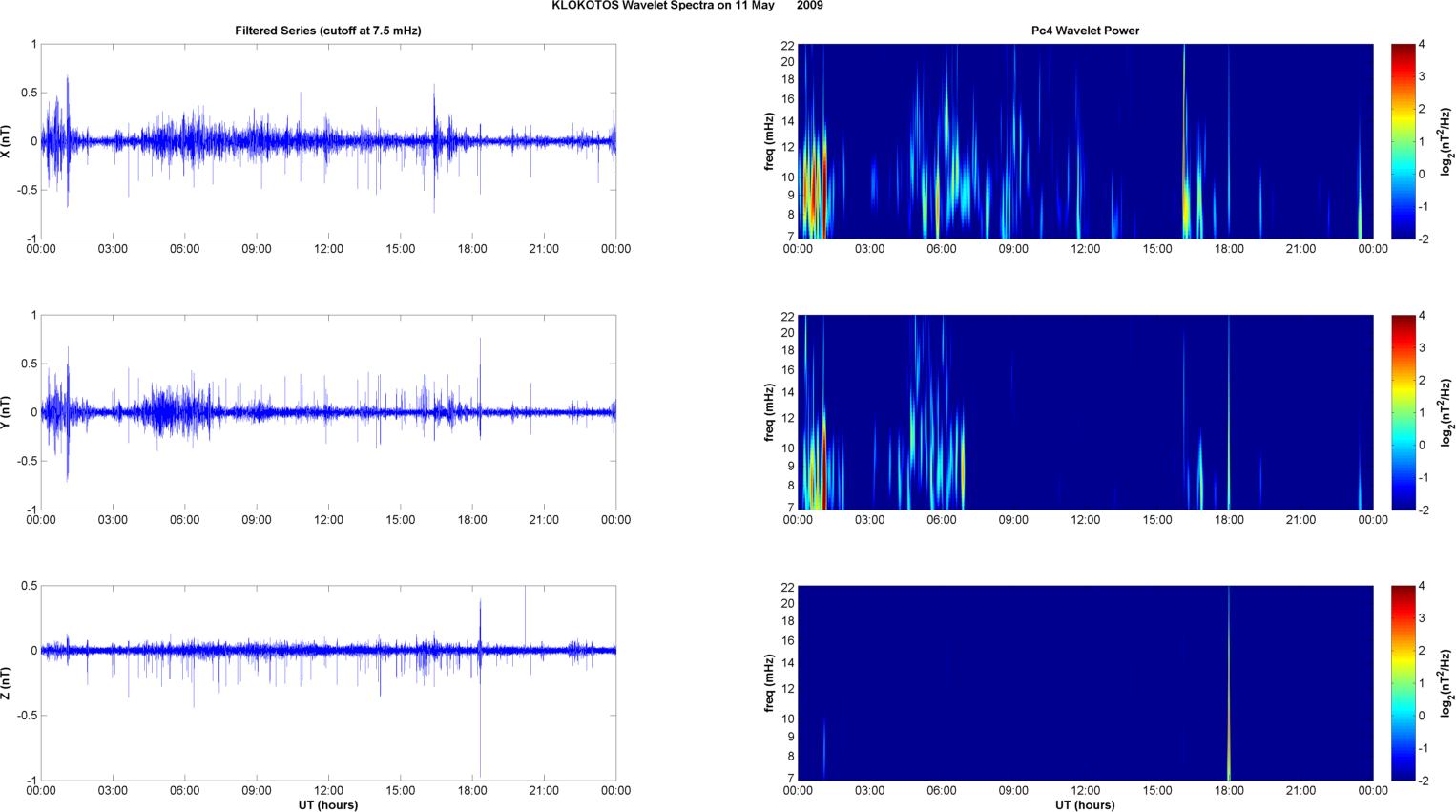Click the "freq (mHz)" label of the X spectrogram
The width and height of the screenshot is (1456, 812).
point(769,141)
